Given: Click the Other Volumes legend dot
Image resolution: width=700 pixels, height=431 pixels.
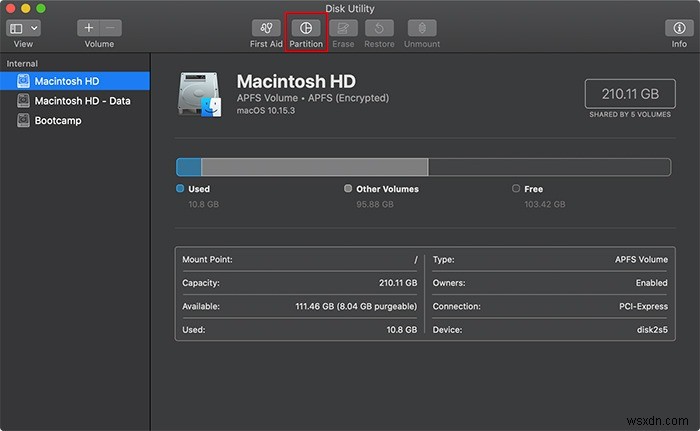Looking at the screenshot, I should 348,188.
